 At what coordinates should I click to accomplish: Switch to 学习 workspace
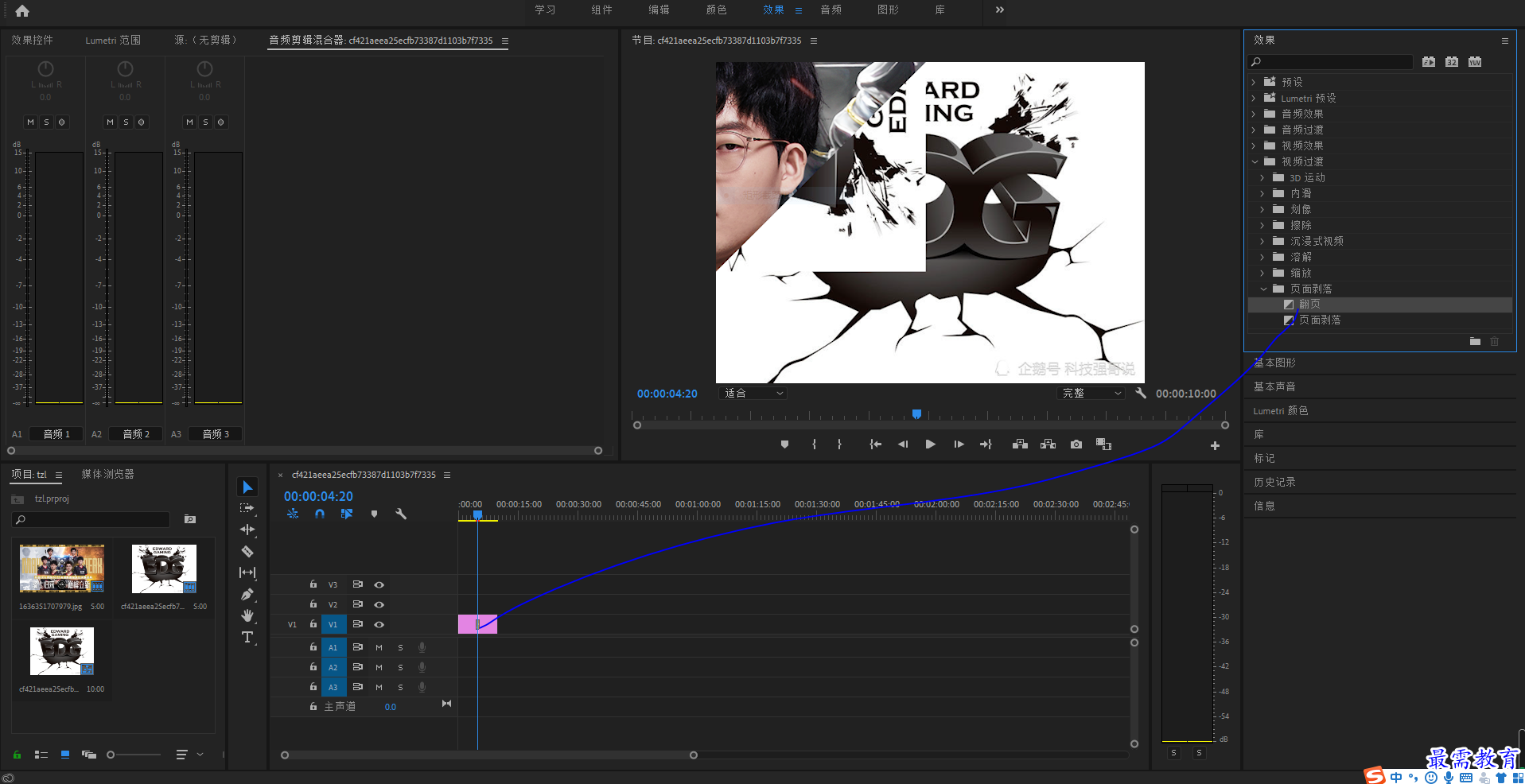pyautogui.click(x=545, y=10)
